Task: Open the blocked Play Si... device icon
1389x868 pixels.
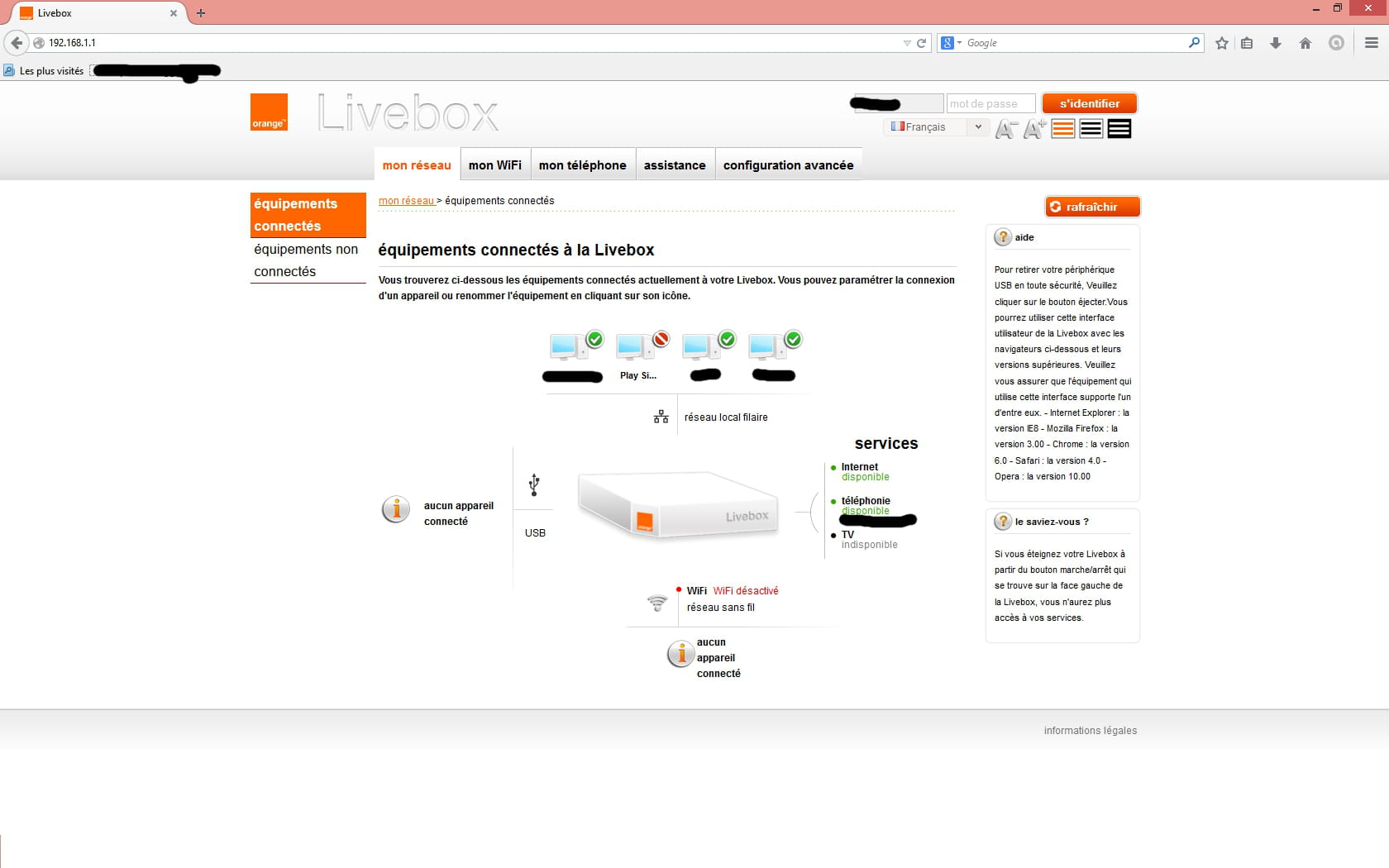Action: pos(641,346)
